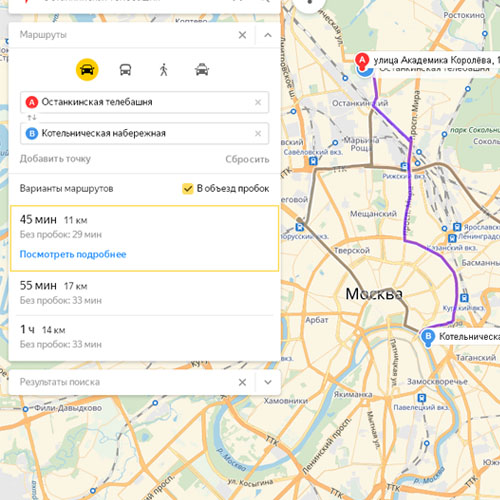The image size is (500, 500).
Task: Click the Тверской district label
Action: [x=352, y=250]
